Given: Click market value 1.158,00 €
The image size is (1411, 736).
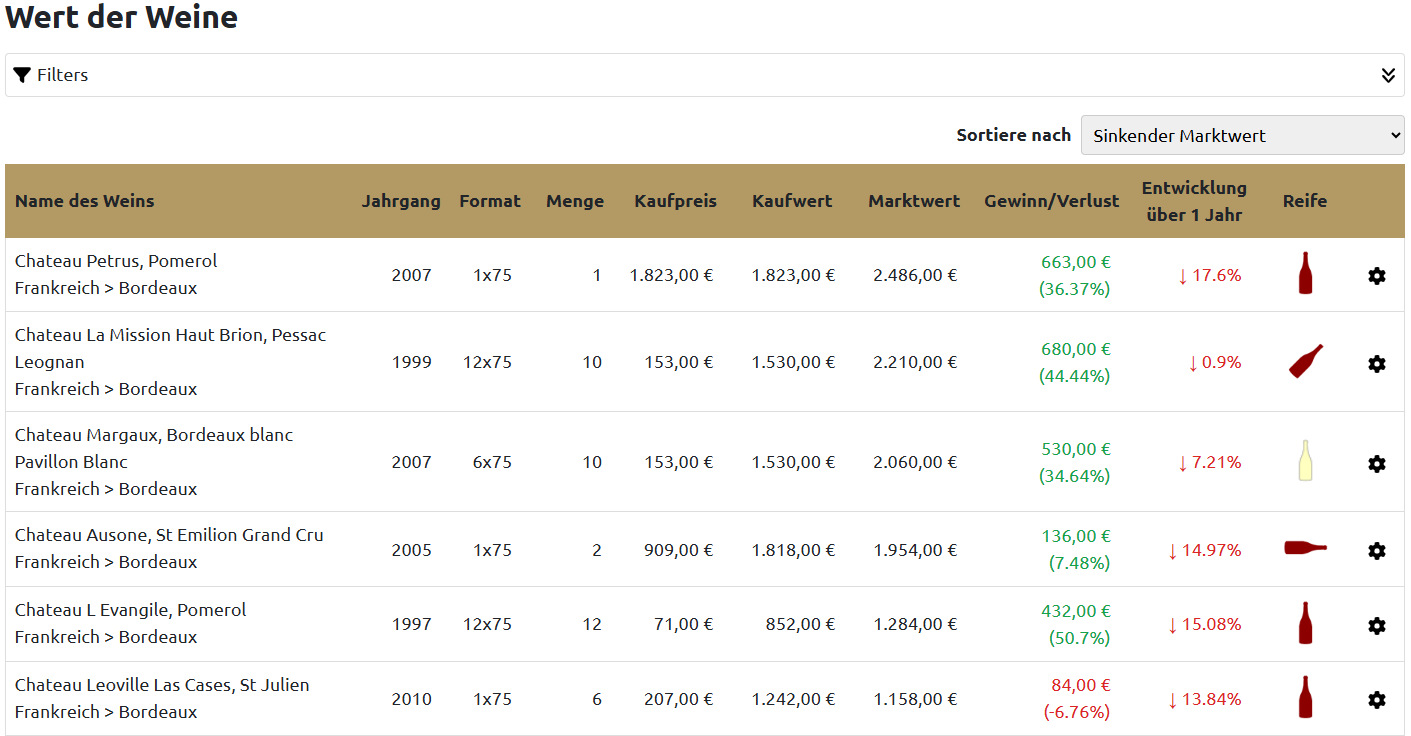Looking at the screenshot, I should click(915, 699).
